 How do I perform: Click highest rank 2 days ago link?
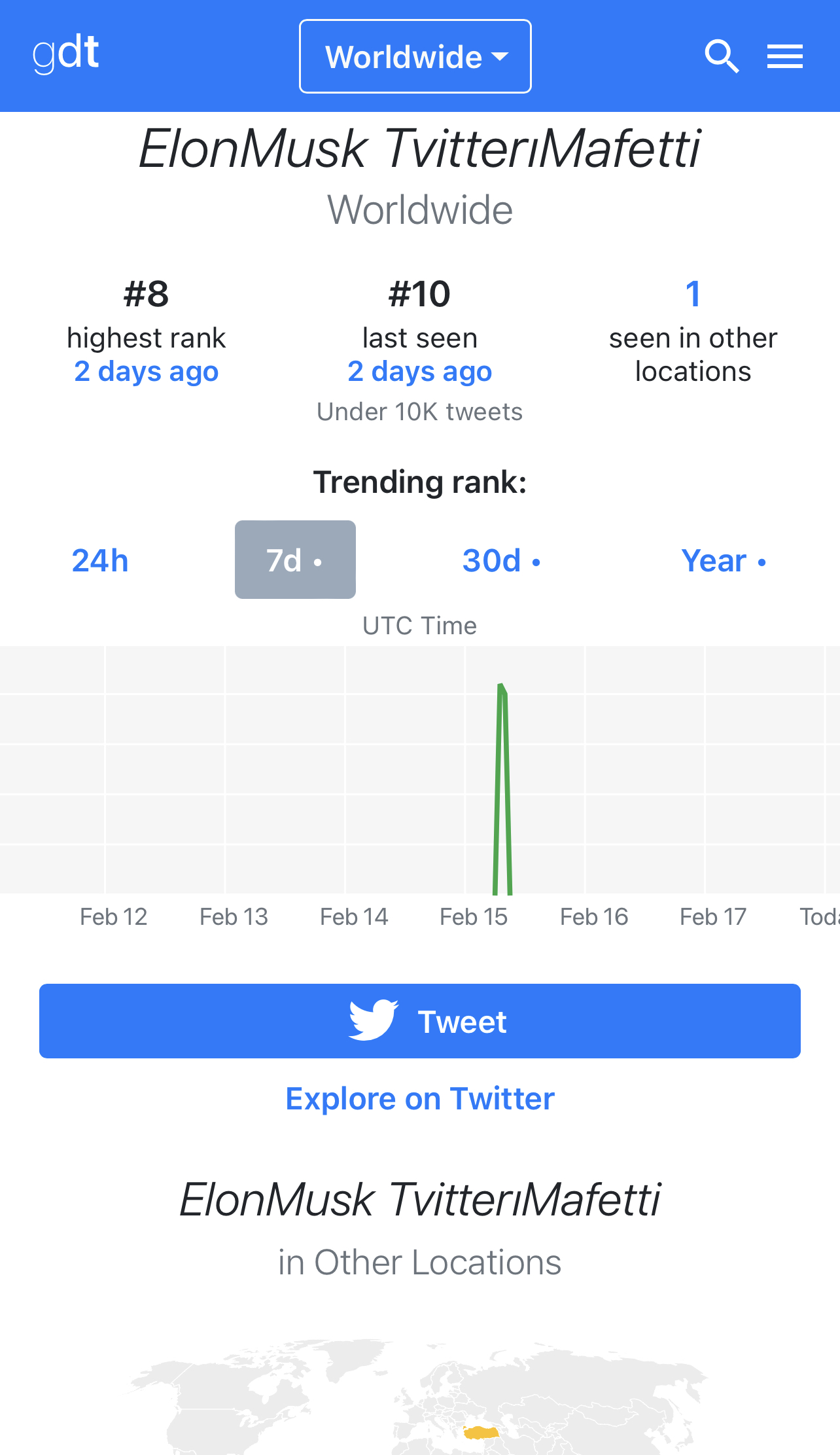click(x=147, y=371)
